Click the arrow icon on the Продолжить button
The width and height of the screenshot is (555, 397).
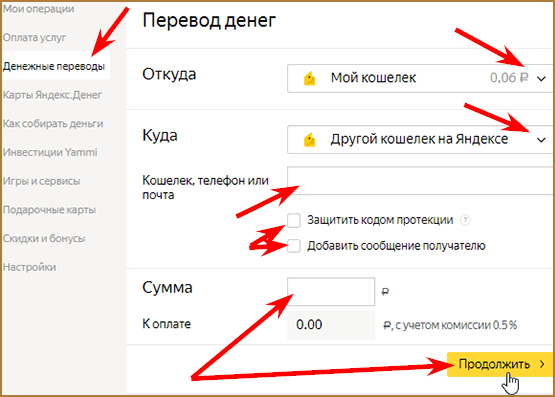[542, 364]
